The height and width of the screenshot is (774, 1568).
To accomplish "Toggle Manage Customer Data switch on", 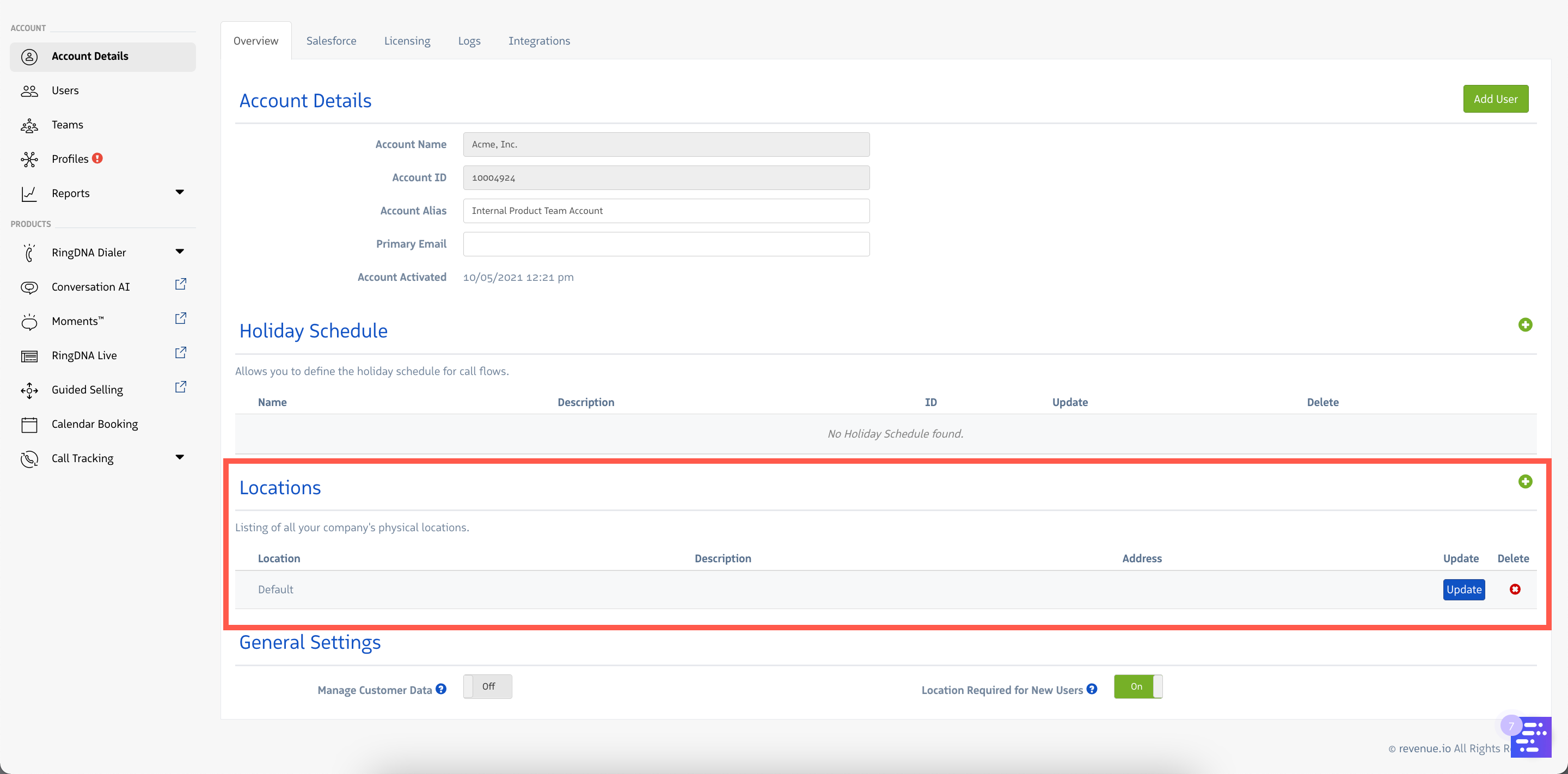I will [x=488, y=686].
